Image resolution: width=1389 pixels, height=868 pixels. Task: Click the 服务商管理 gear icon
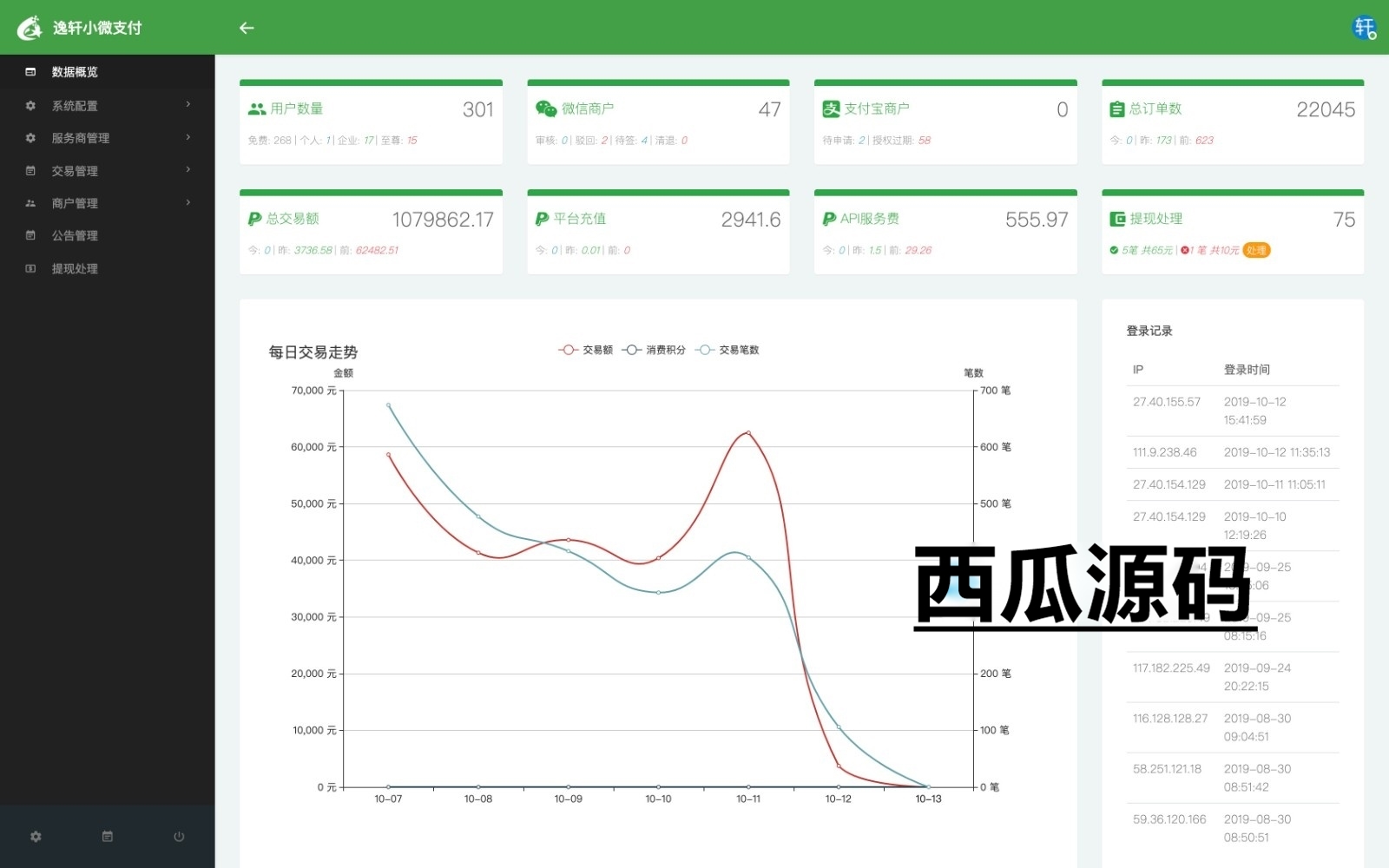30,138
